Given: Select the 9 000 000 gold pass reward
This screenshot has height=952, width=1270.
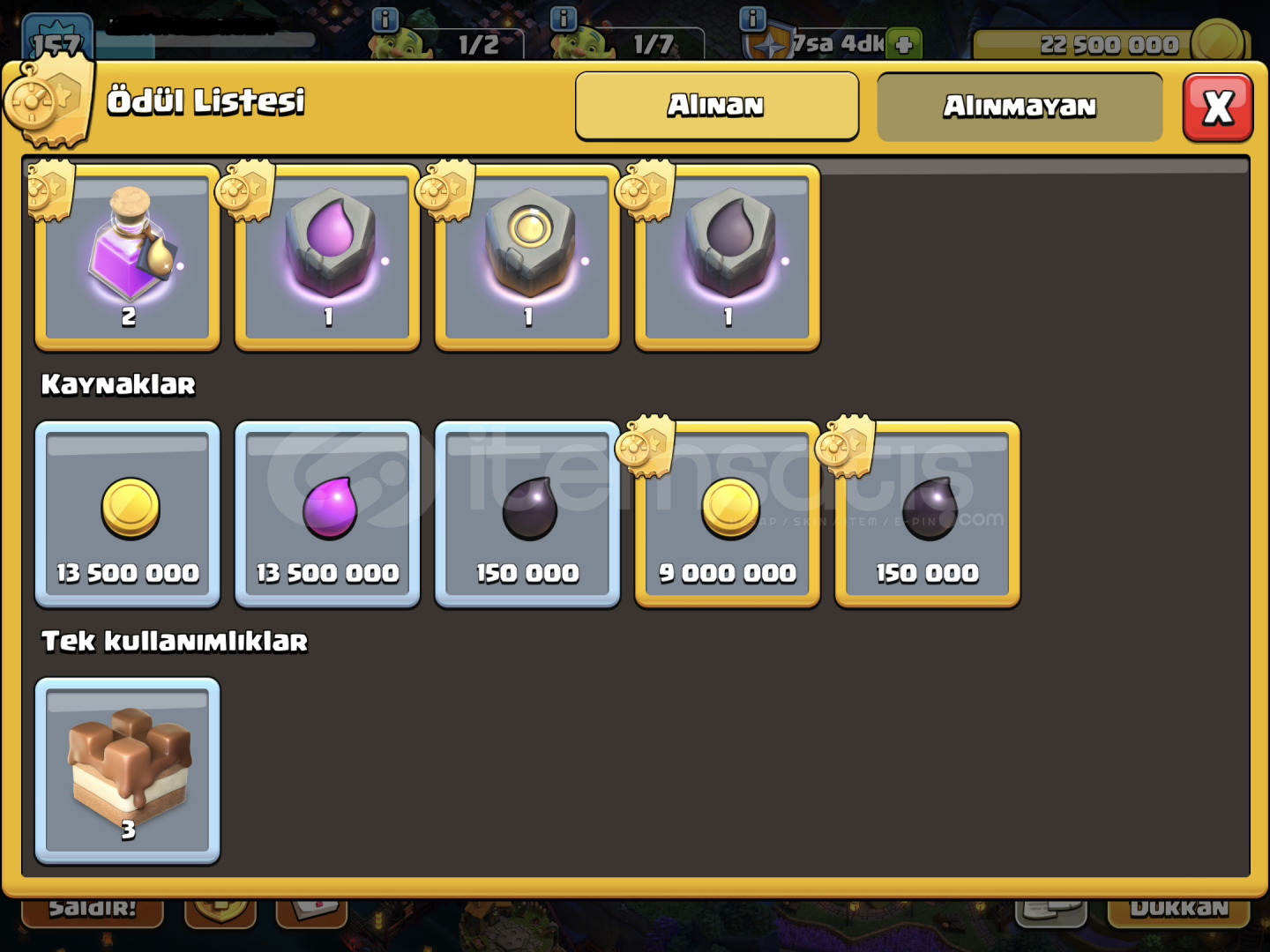Looking at the screenshot, I should (x=728, y=515).
